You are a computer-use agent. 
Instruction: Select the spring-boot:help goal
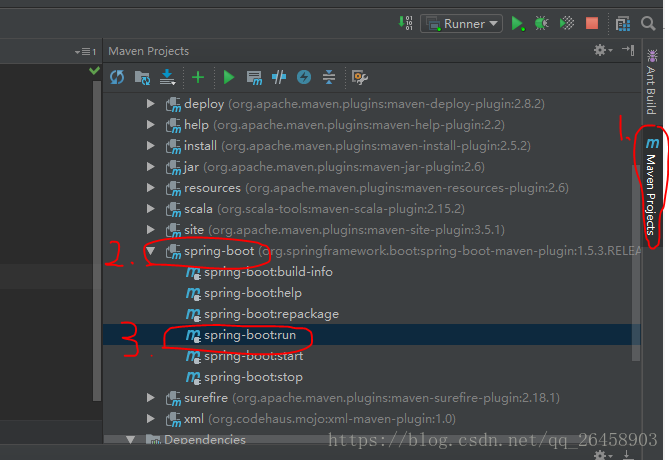(253, 293)
